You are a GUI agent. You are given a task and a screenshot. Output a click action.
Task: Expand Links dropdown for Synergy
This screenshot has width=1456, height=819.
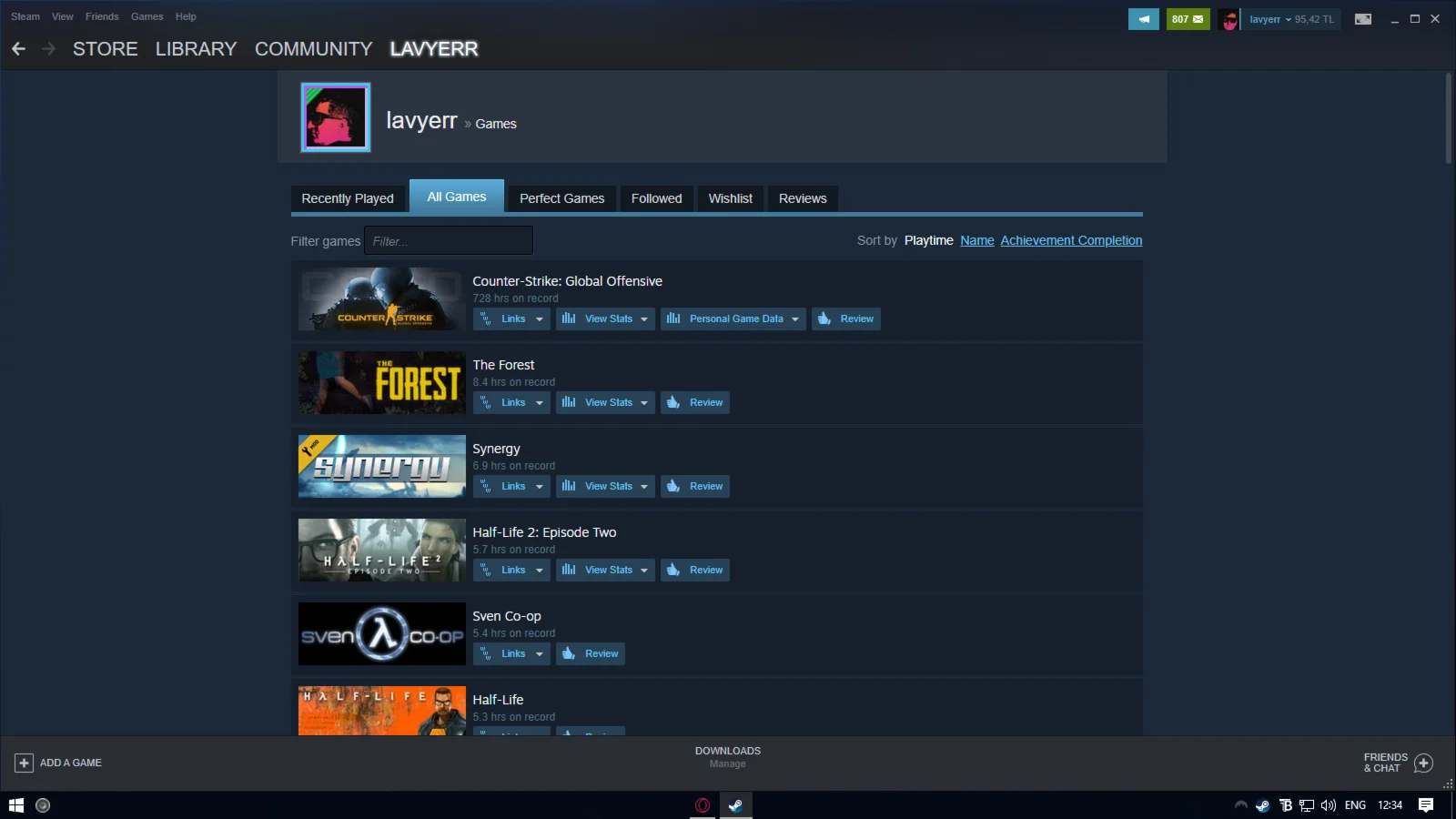(x=511, y=486)
